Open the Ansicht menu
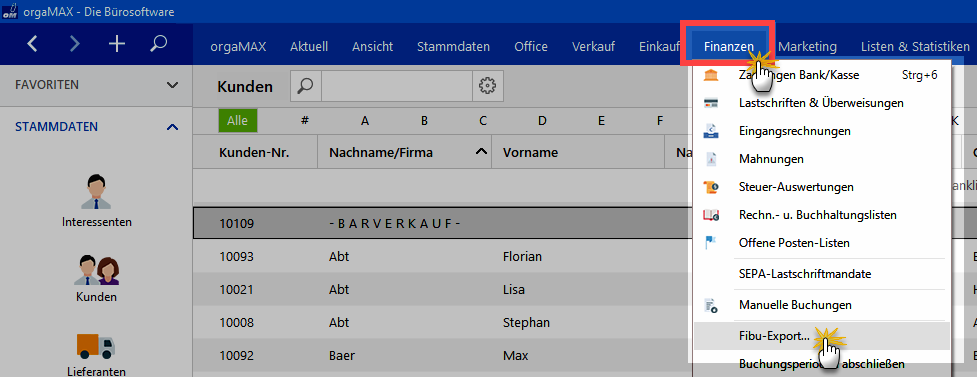This screenshot has width=977, height=377. coord(373,46)
